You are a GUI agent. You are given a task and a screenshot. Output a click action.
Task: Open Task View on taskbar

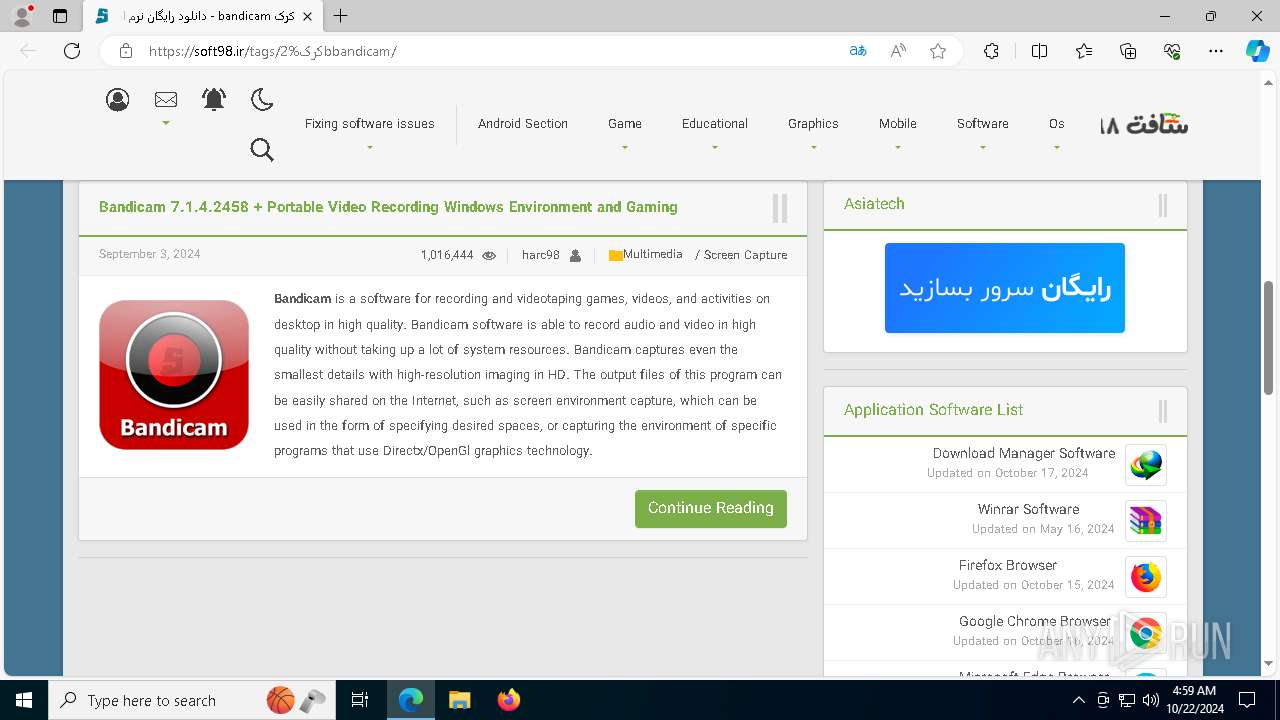click(360, 700)
